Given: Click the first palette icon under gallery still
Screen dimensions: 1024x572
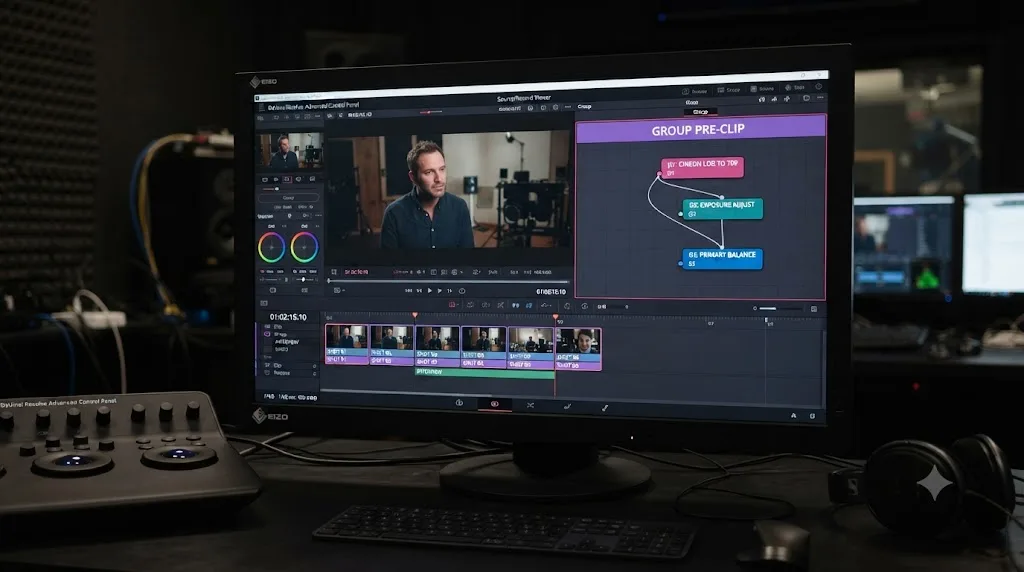Looking at the screenshot, I should tap(264, 179).
